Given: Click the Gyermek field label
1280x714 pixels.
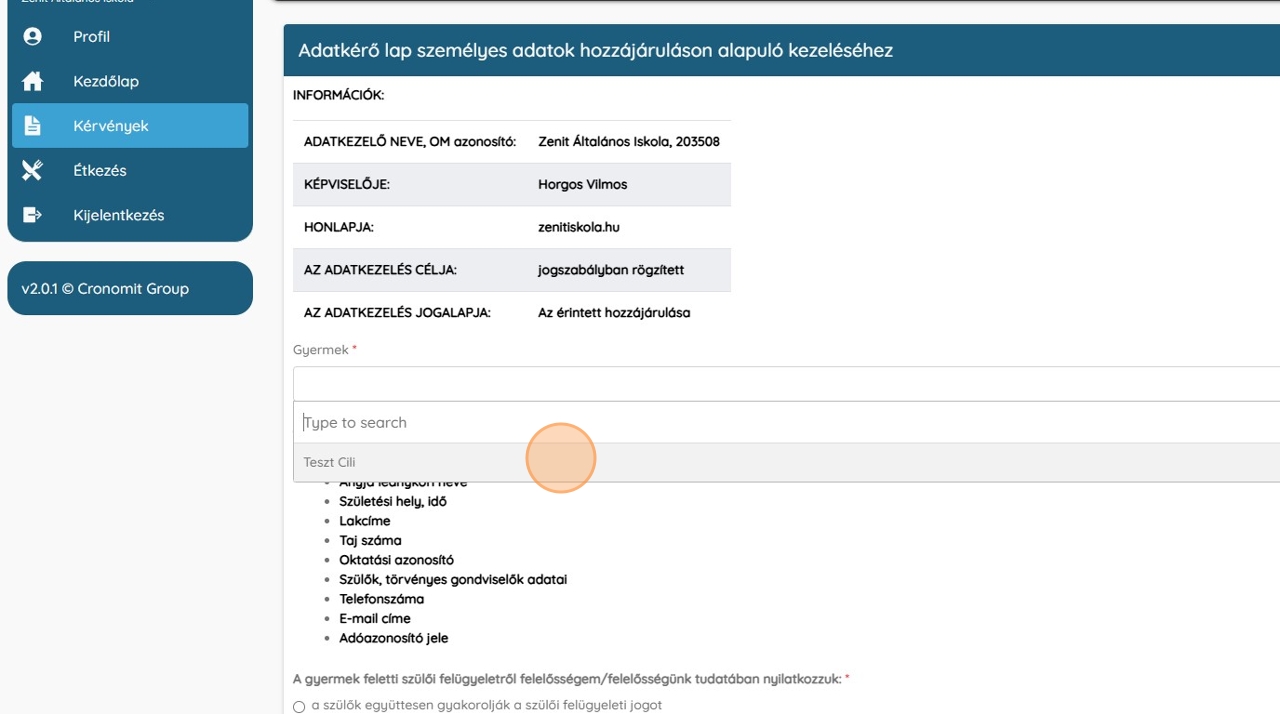Looking at the screenshot, I should (321, 350).
